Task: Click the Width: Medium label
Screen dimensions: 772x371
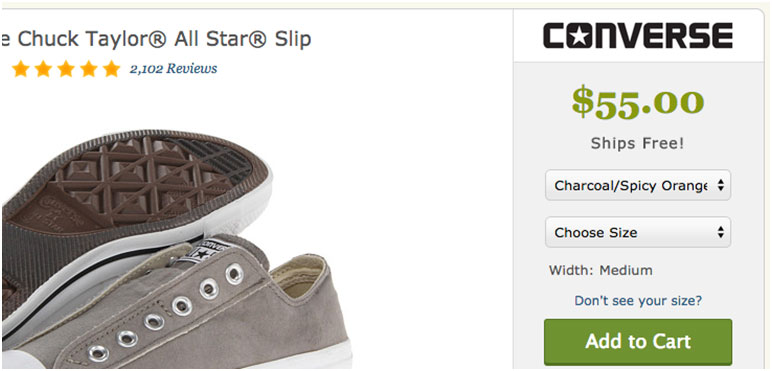Action: [601, 270]
